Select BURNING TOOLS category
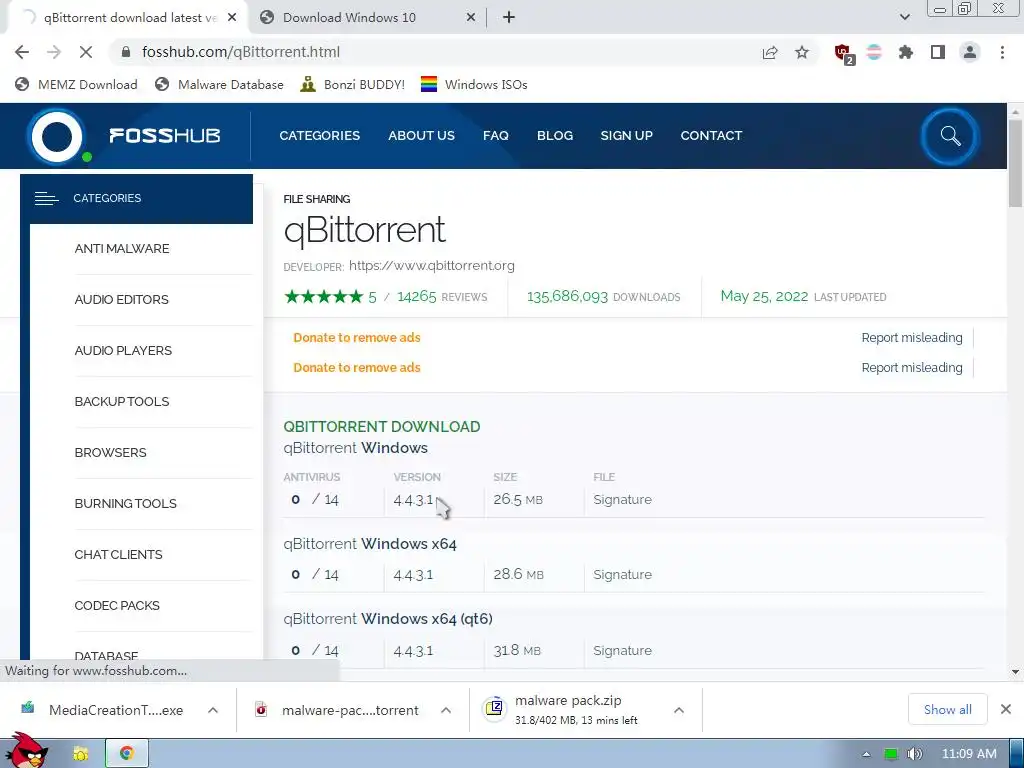The width and height of the screenshot is (1024, 768). pos(125,504)
